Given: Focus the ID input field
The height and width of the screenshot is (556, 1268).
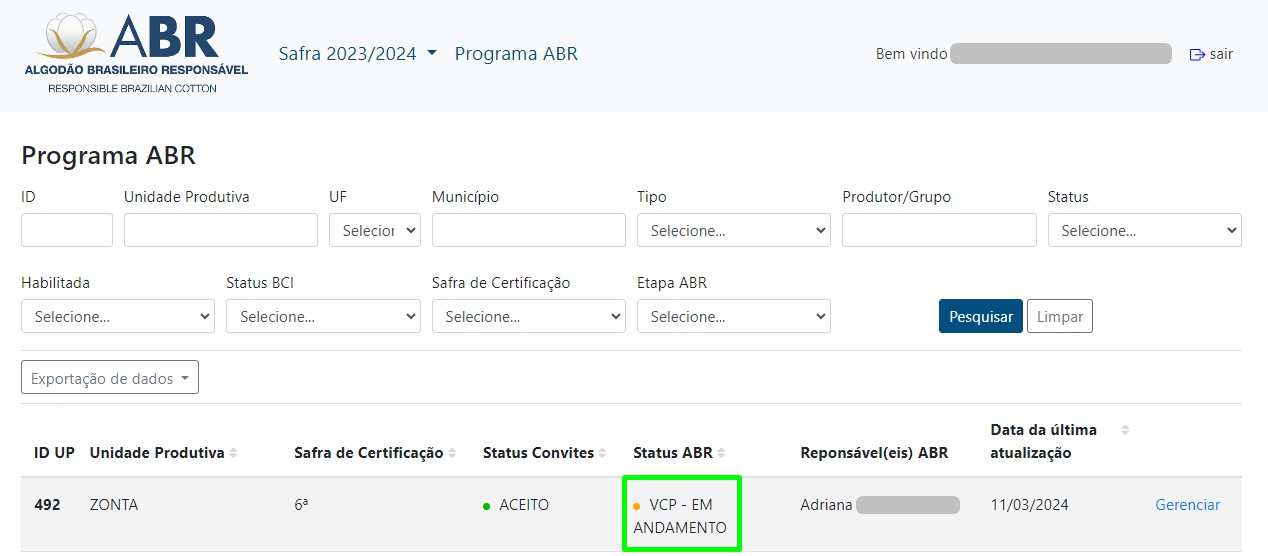Looking at the screenshot, I should pyautogui.click(x=67, y=230).
